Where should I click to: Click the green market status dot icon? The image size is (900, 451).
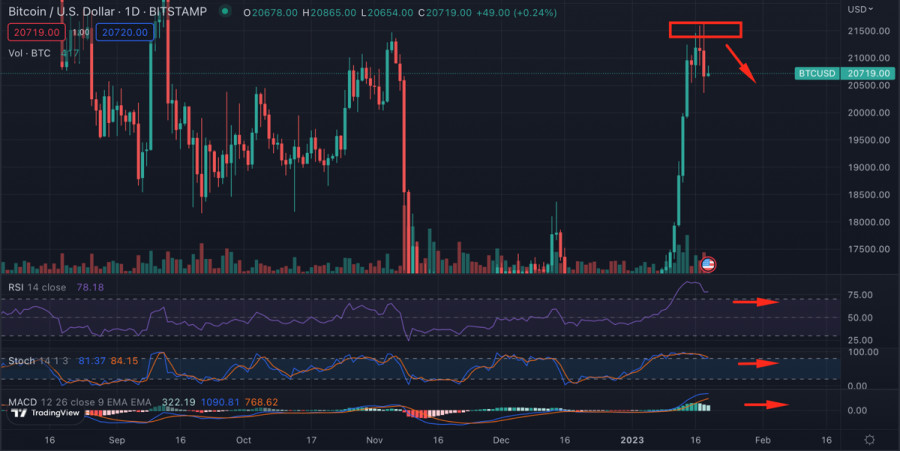click(x=225, y=11)
